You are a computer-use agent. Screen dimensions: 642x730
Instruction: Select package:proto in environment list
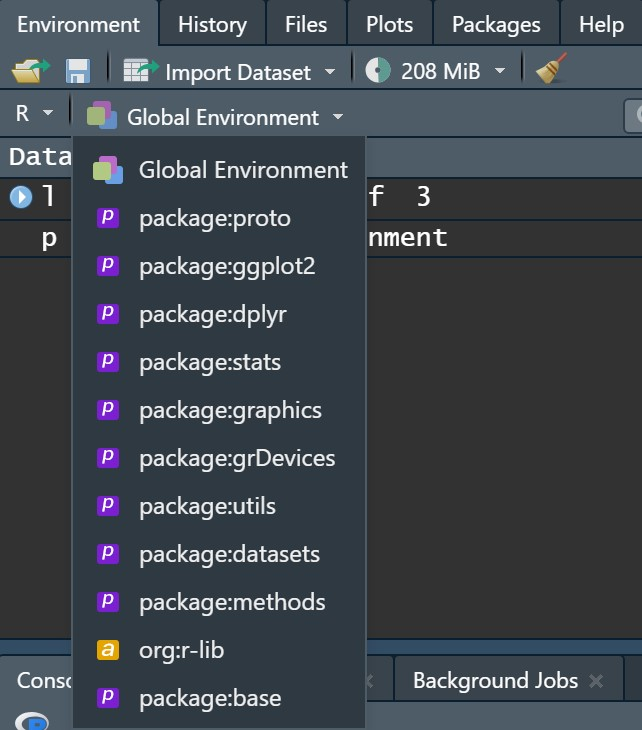(219, 218)
